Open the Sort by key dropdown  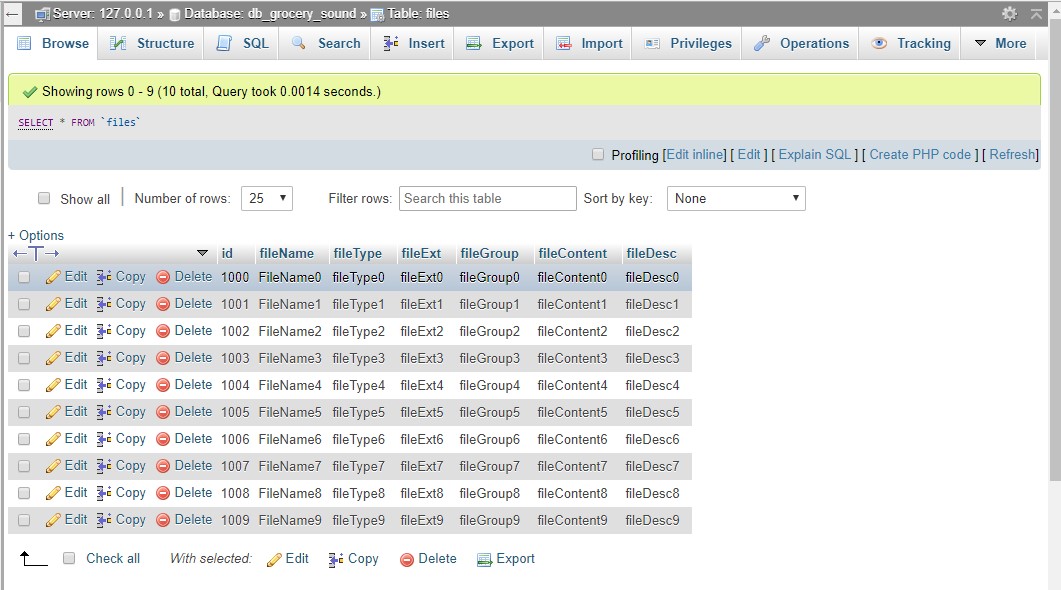[736, 198]
